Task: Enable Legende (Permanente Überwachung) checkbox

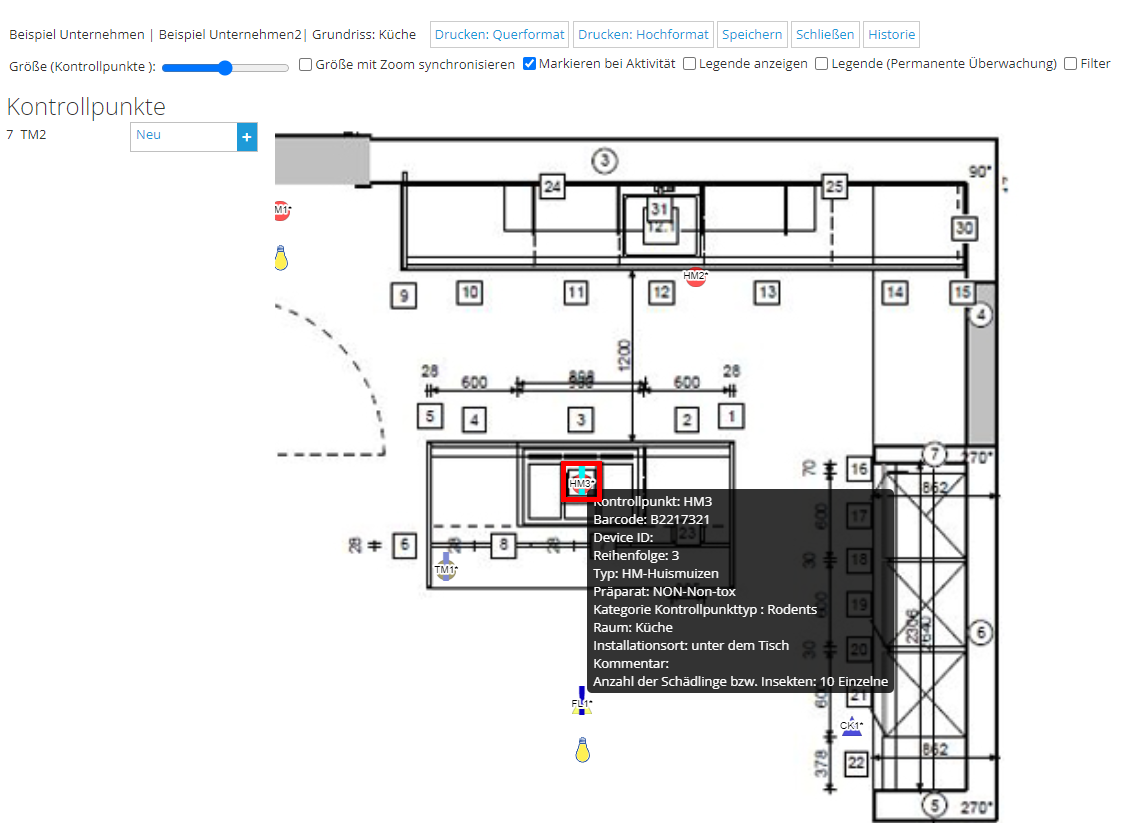Action: [x=822, y=64]
